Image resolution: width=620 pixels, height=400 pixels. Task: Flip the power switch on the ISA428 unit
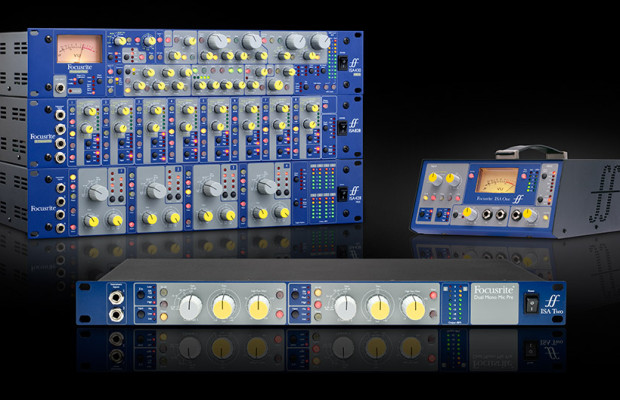click(x=343, y=193)
